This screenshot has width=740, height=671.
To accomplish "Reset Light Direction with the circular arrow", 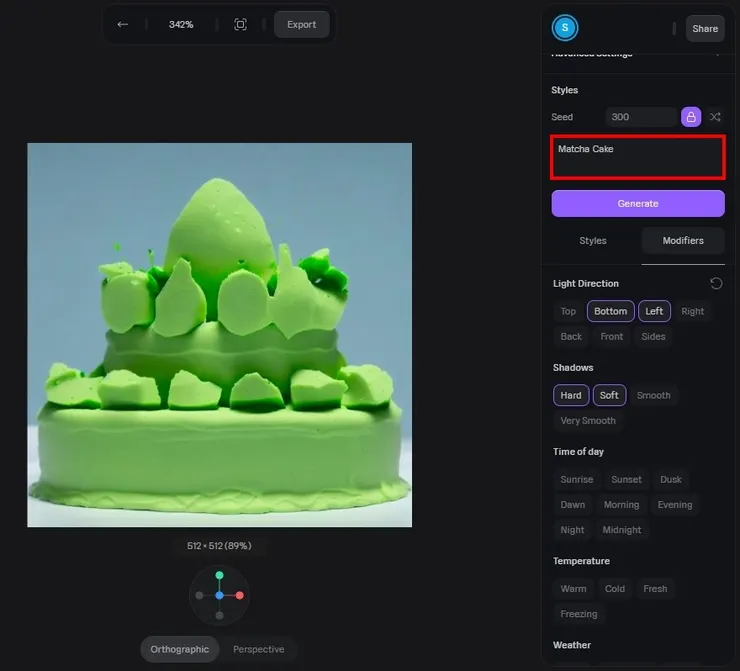I will (716, 283).
